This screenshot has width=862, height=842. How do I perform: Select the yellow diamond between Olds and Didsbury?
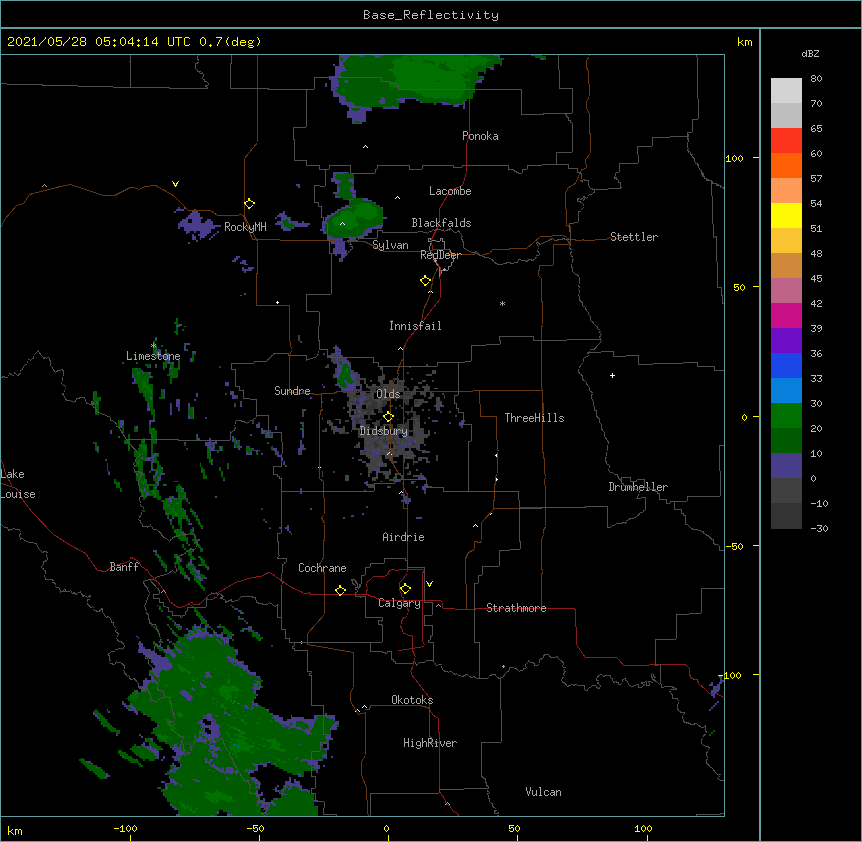[388, 417]
